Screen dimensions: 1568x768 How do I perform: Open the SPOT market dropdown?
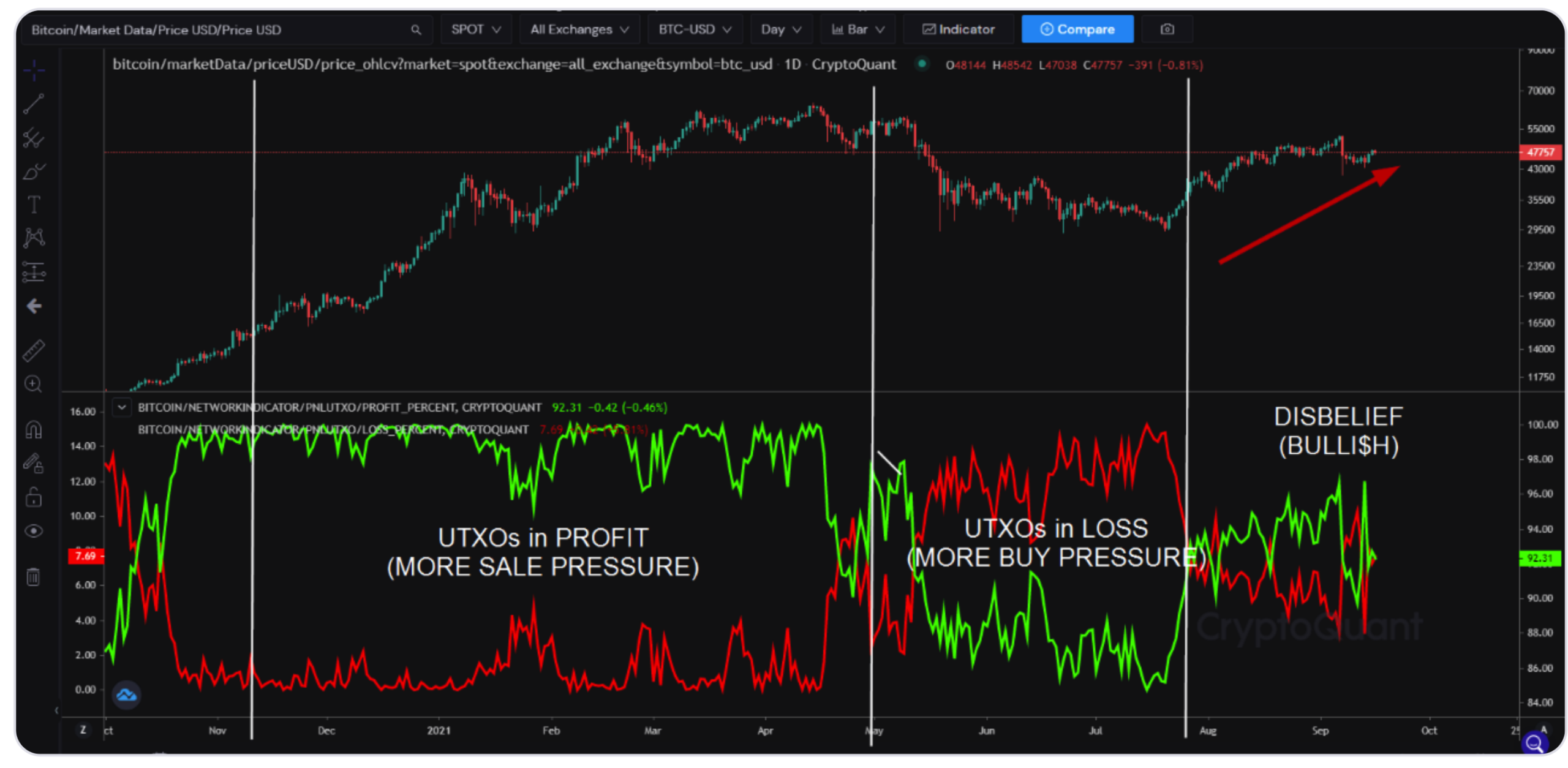point(476,29)
